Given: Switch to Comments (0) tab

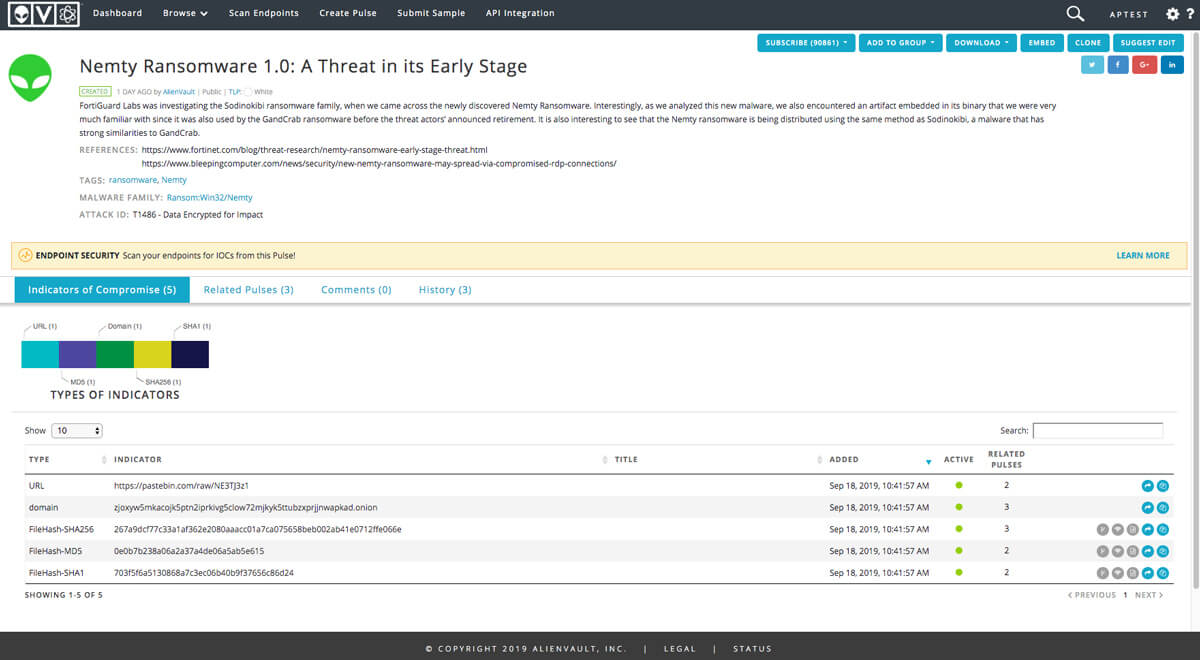Looking at the screenshot, I should [356, 290].
